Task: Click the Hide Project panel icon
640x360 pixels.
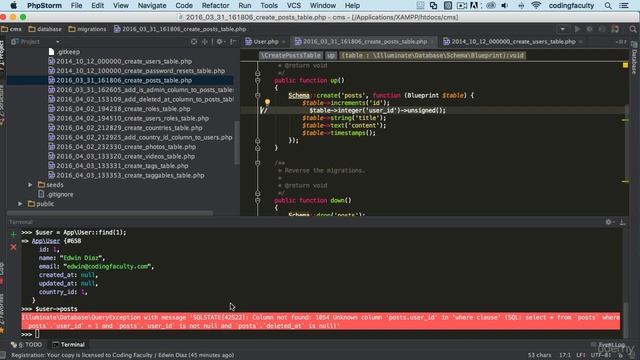Action: coord(233,42)
